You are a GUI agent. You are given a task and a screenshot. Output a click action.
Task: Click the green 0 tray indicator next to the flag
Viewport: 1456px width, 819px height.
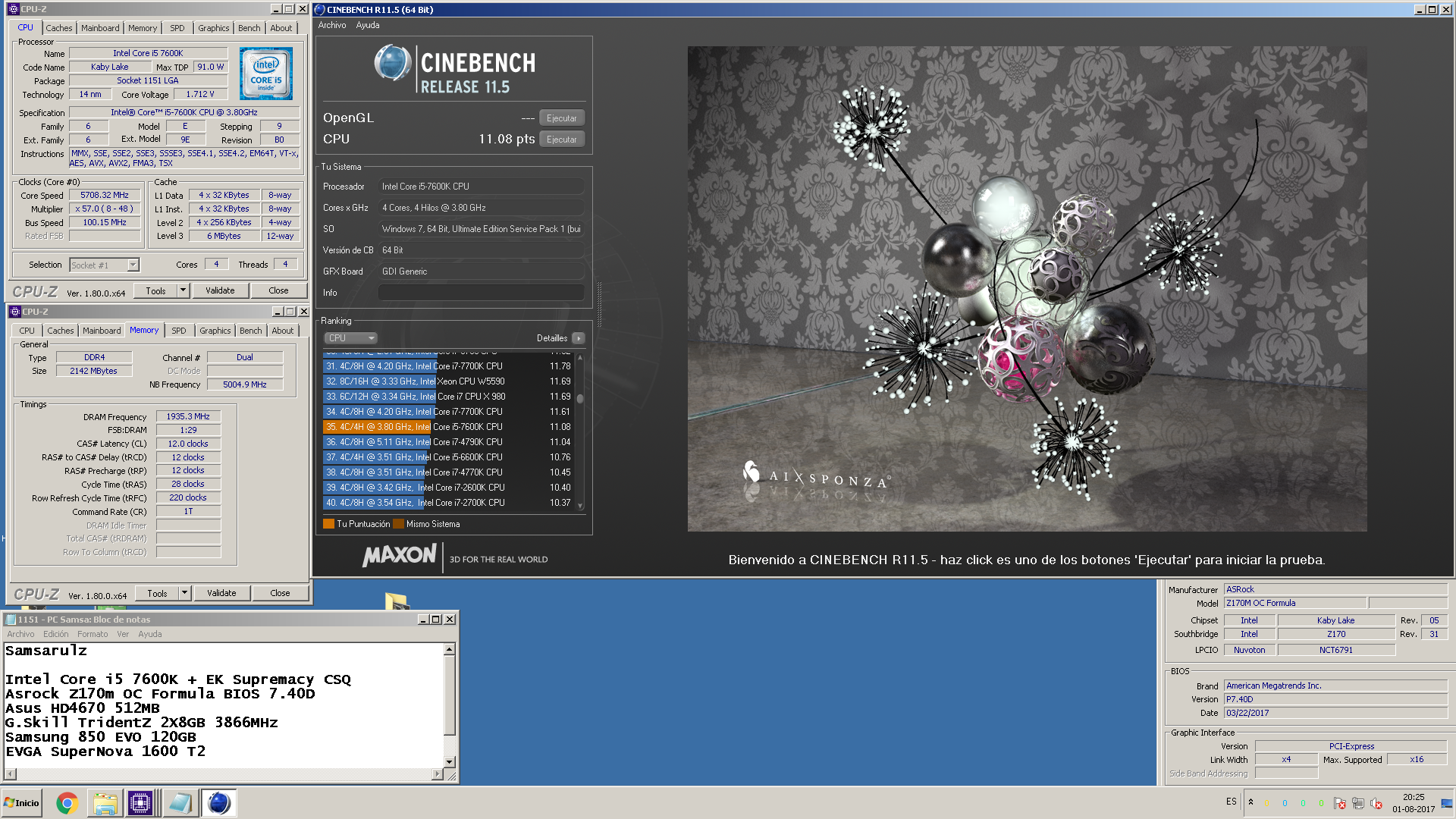point(1321,803)
